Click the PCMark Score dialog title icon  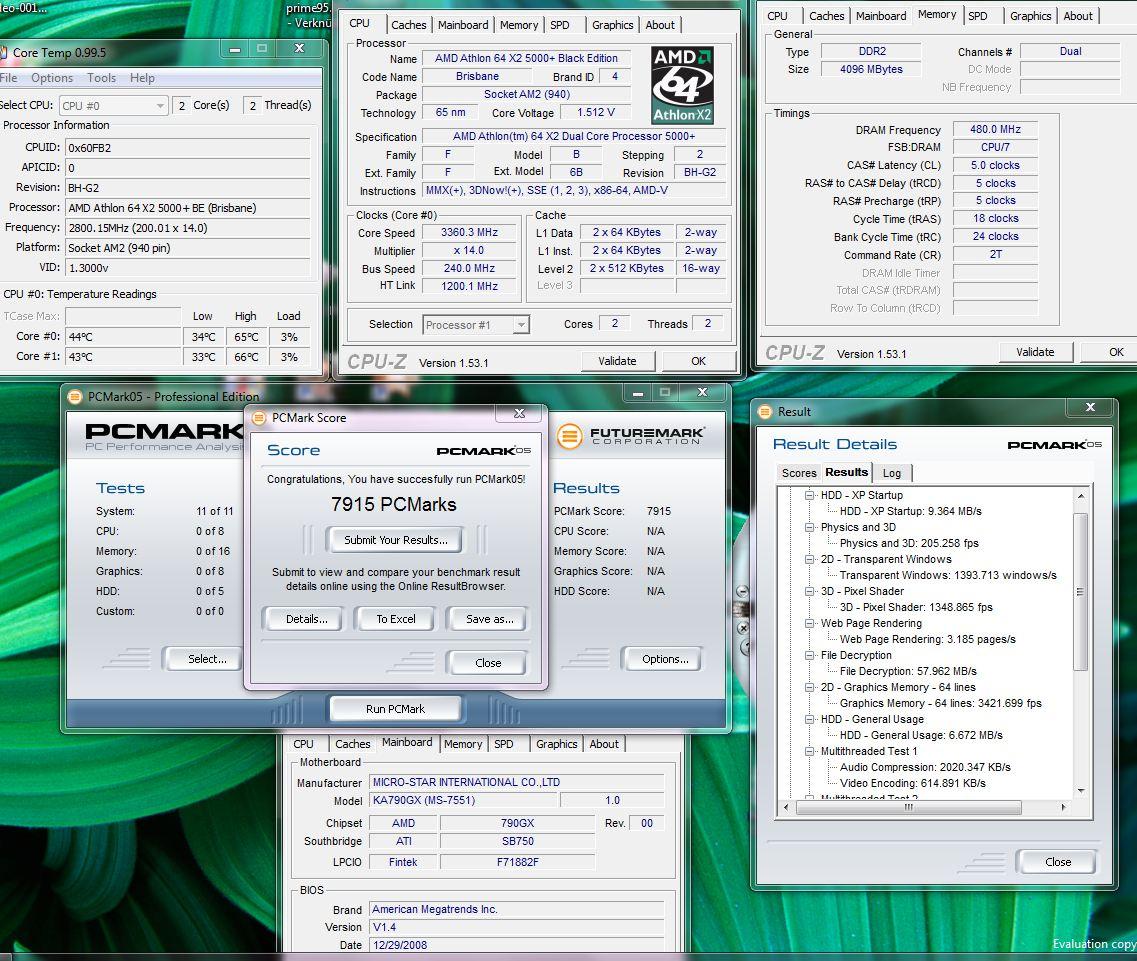[x=259, y=418]
